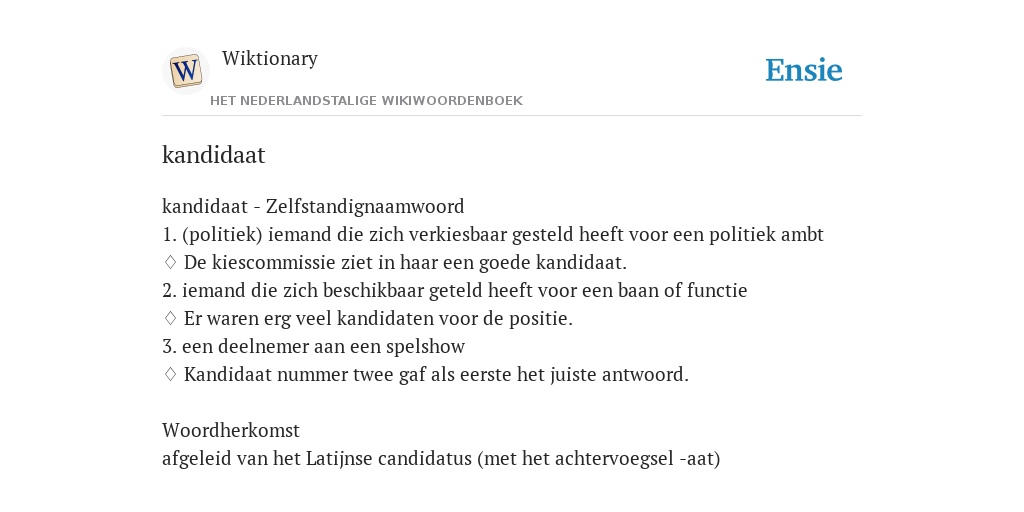The height and width of the screenshot is (512, 1024).
Task: Click definition three about a spelshow deelnemer
Action: point(313,347)
